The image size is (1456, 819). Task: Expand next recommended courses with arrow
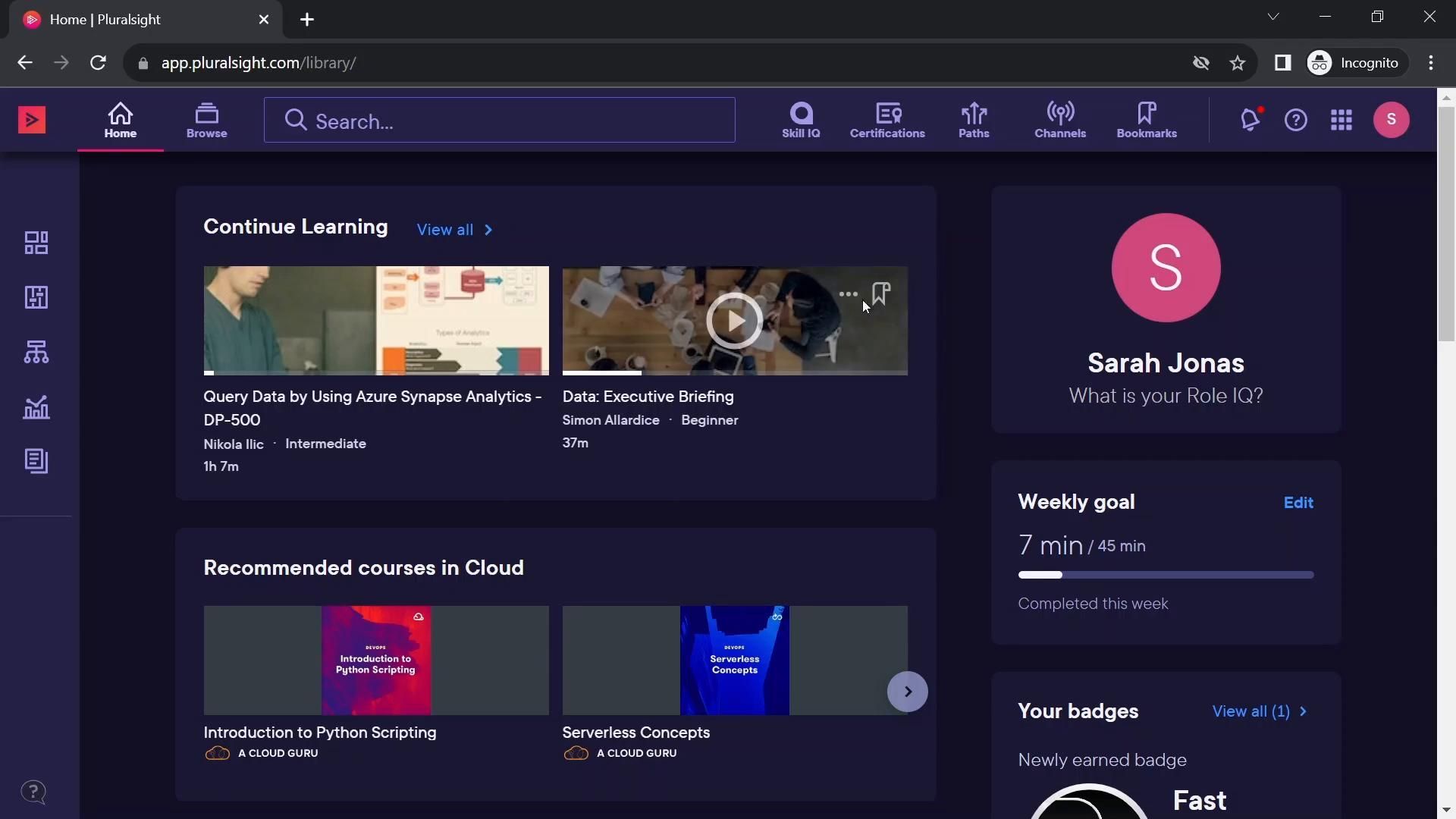[907, 692]
